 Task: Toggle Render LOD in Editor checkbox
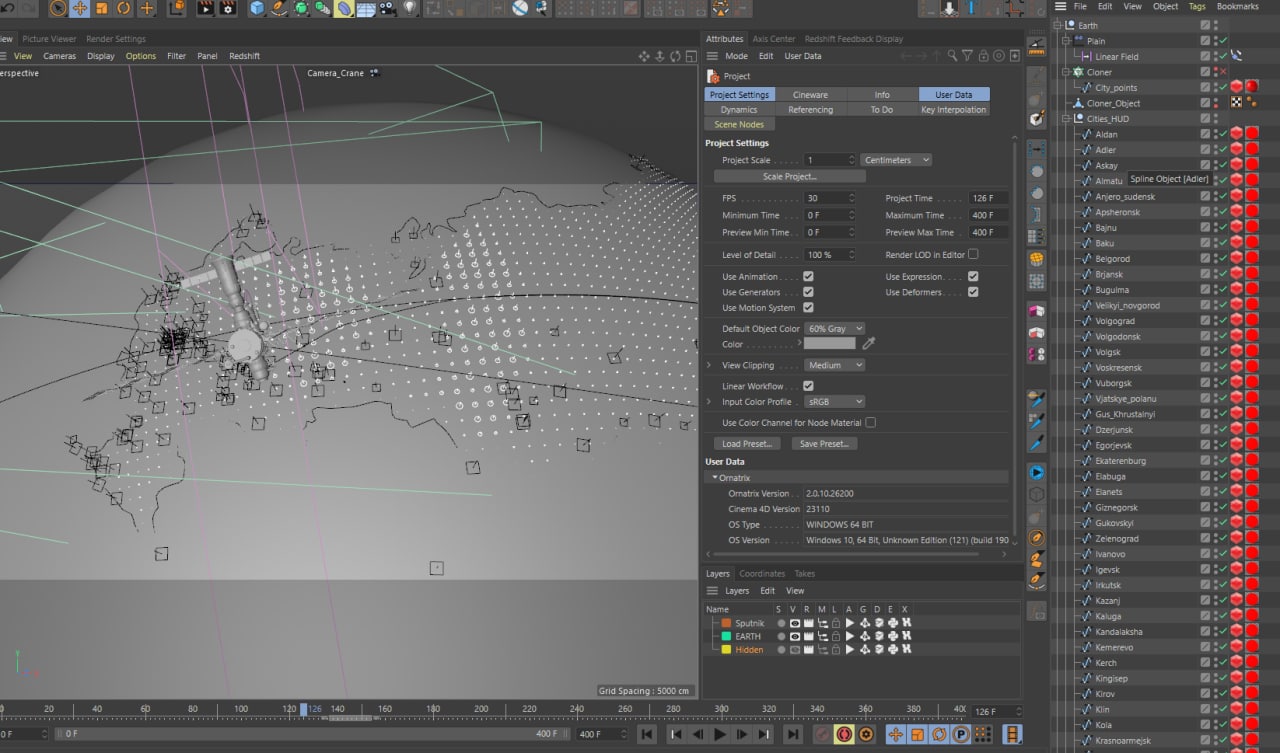point(973,255)
